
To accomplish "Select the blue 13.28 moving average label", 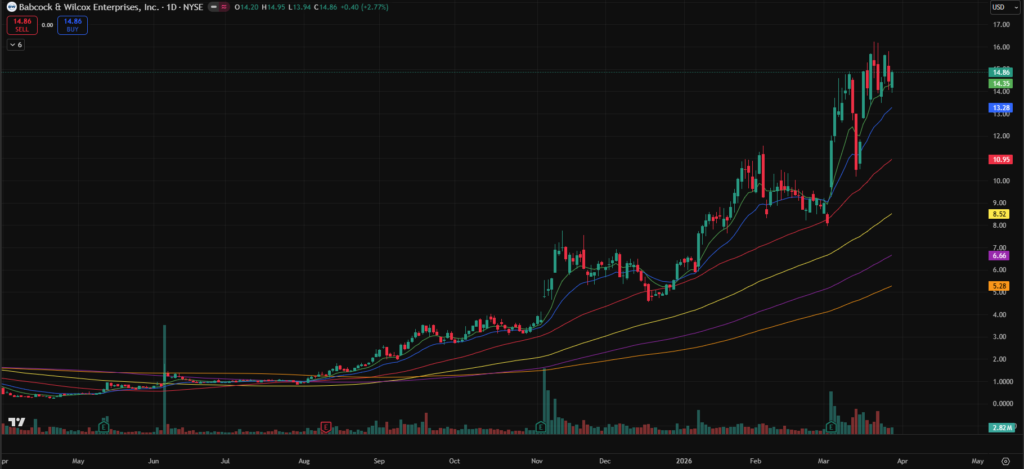I will (x=1001, y=107).
